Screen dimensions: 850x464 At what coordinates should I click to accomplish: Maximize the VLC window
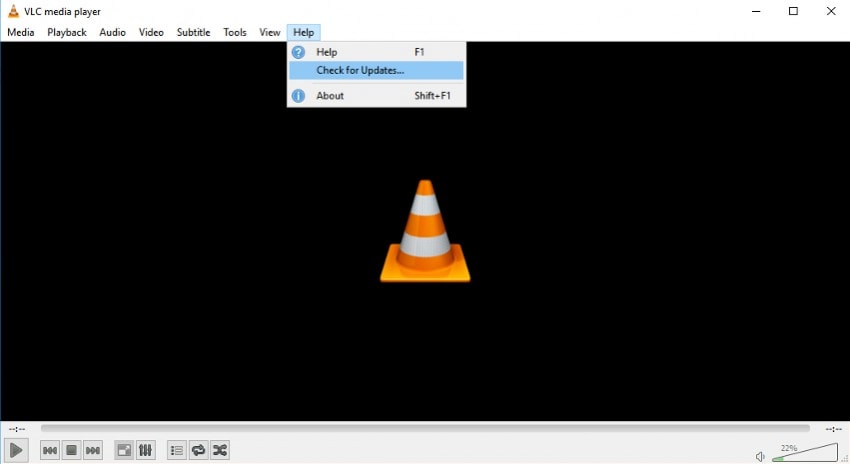793,11
